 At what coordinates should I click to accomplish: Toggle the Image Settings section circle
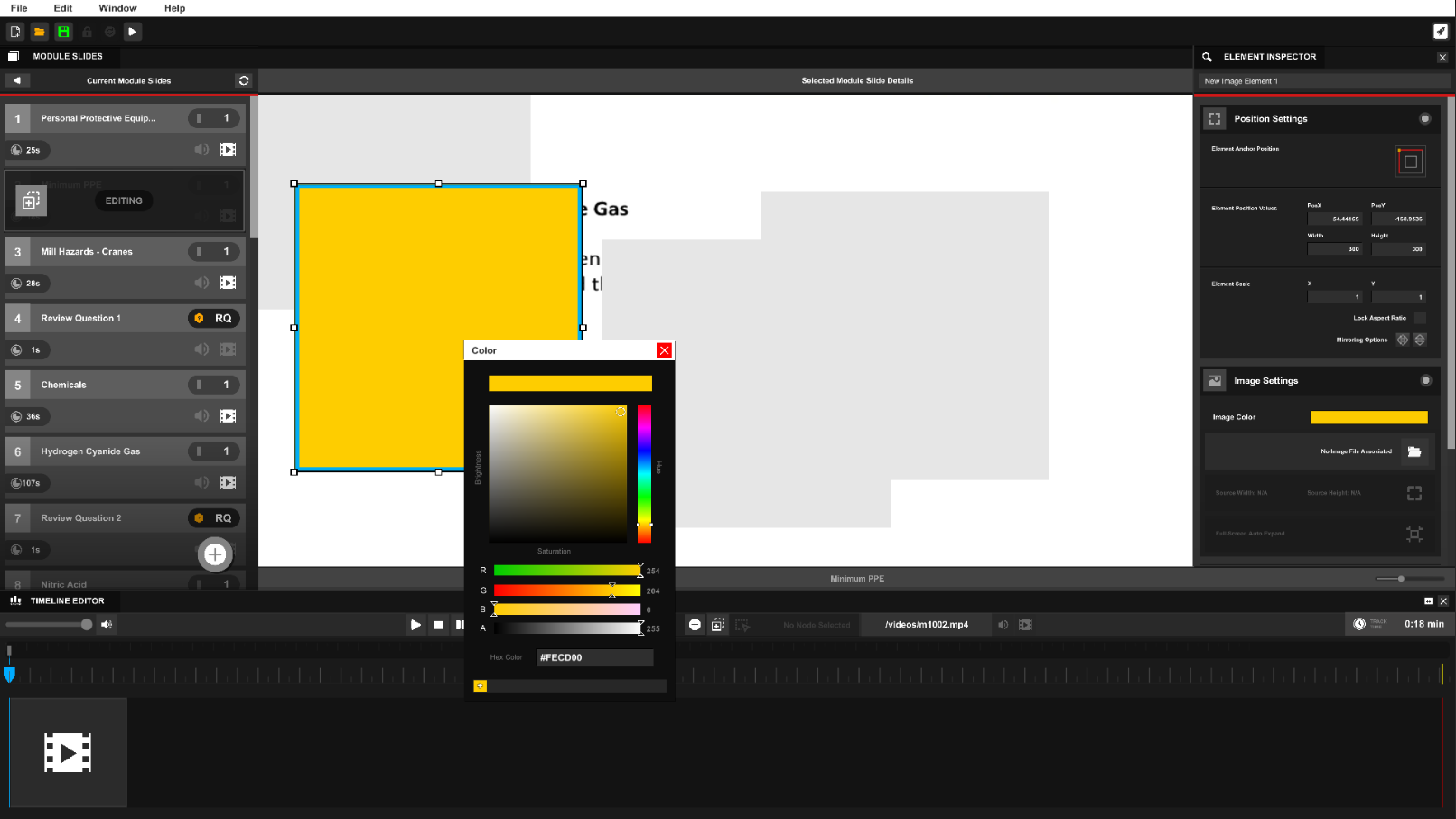(1425, 380)
